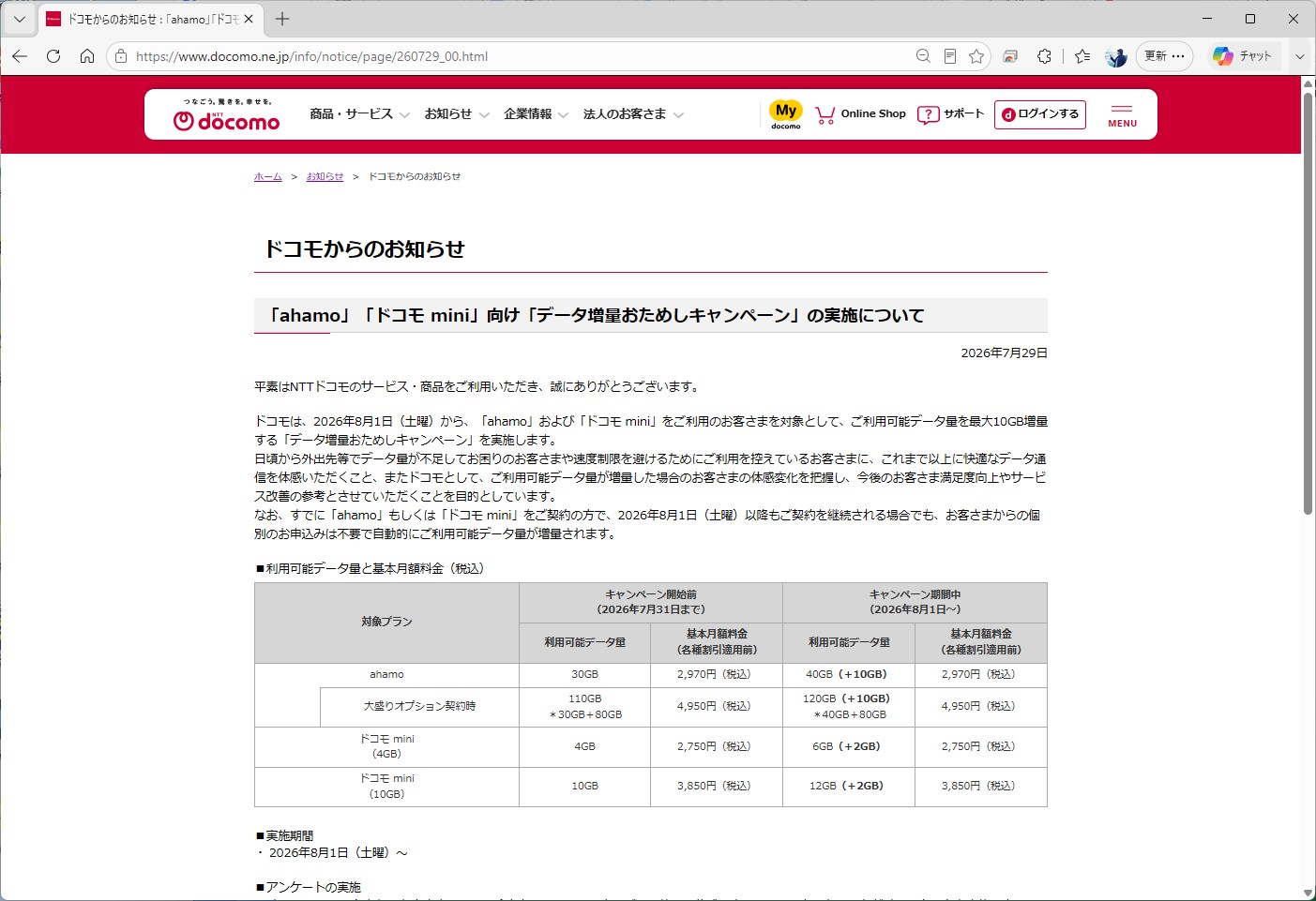Click the 110GB ＊30GB+80GB cell

coord(584,706)
